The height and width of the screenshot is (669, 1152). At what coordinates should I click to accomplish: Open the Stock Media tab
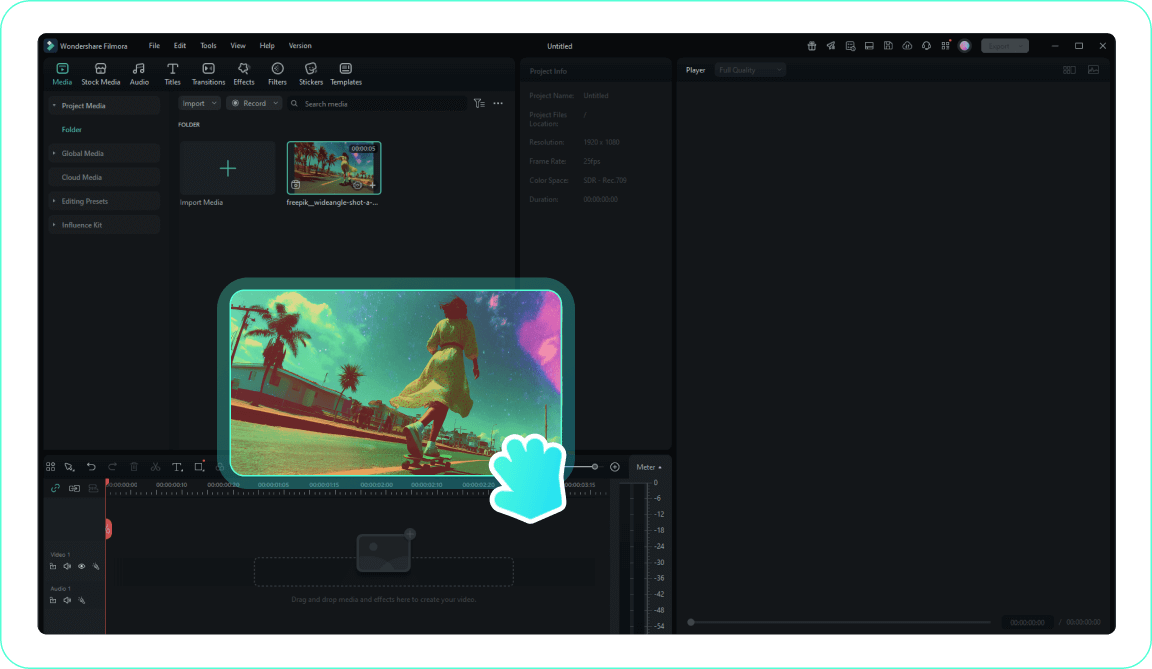click(101, 74)
